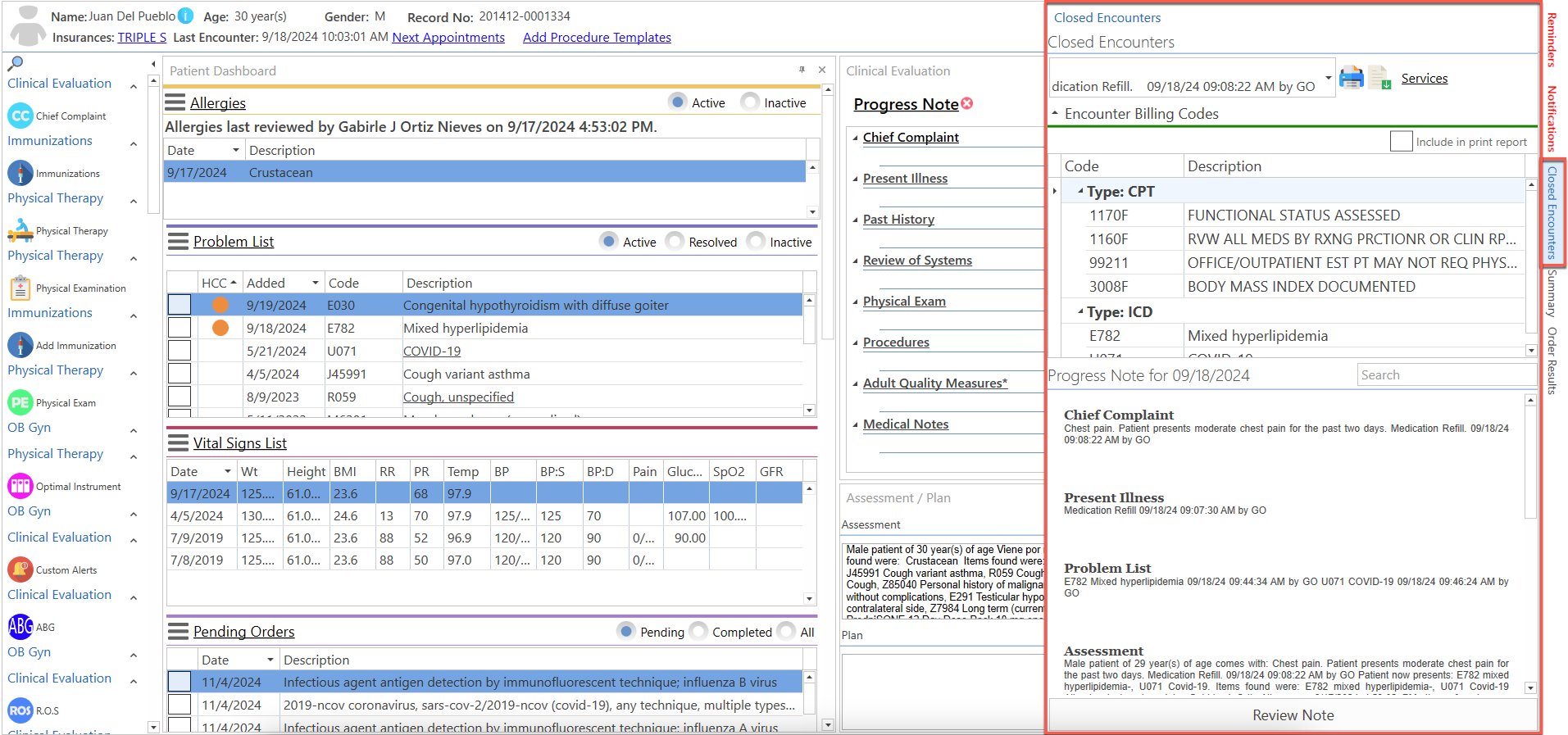The height and width of the screenshot is (735, 1568).
Task: Click the patient info icon next to name
Action: pyautogui.click(x=186, y=16)
